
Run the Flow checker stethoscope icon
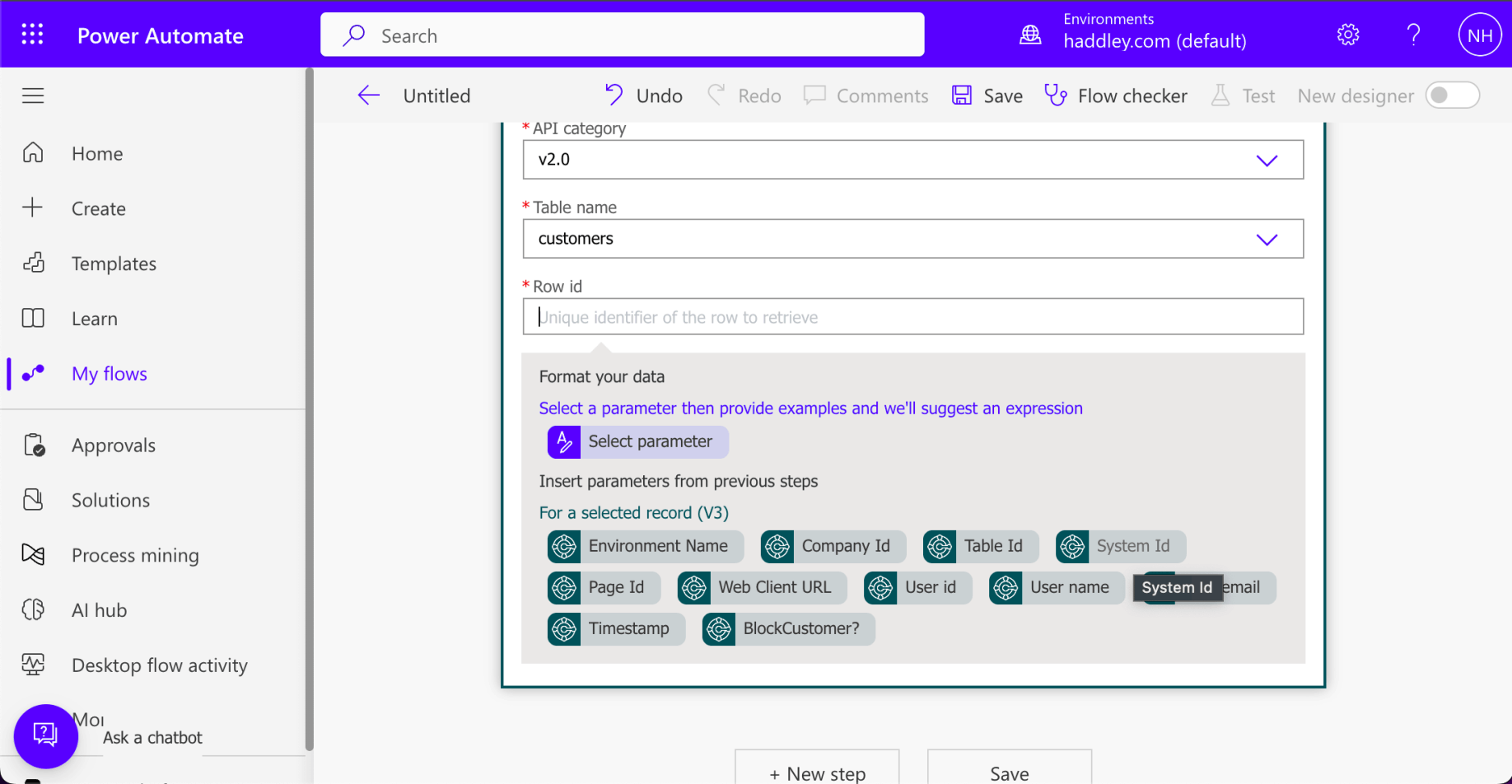(1056, 95)
